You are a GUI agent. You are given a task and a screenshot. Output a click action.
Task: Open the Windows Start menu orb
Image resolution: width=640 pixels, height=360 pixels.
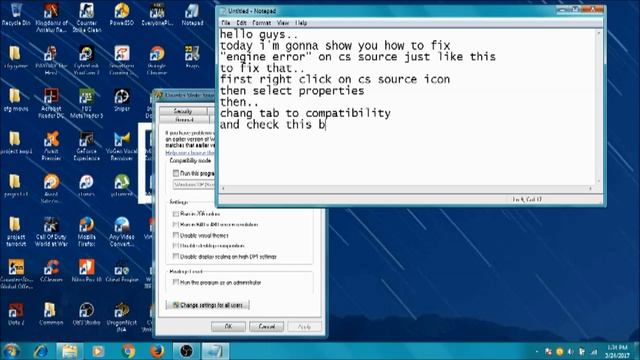[x=11, y=351]
